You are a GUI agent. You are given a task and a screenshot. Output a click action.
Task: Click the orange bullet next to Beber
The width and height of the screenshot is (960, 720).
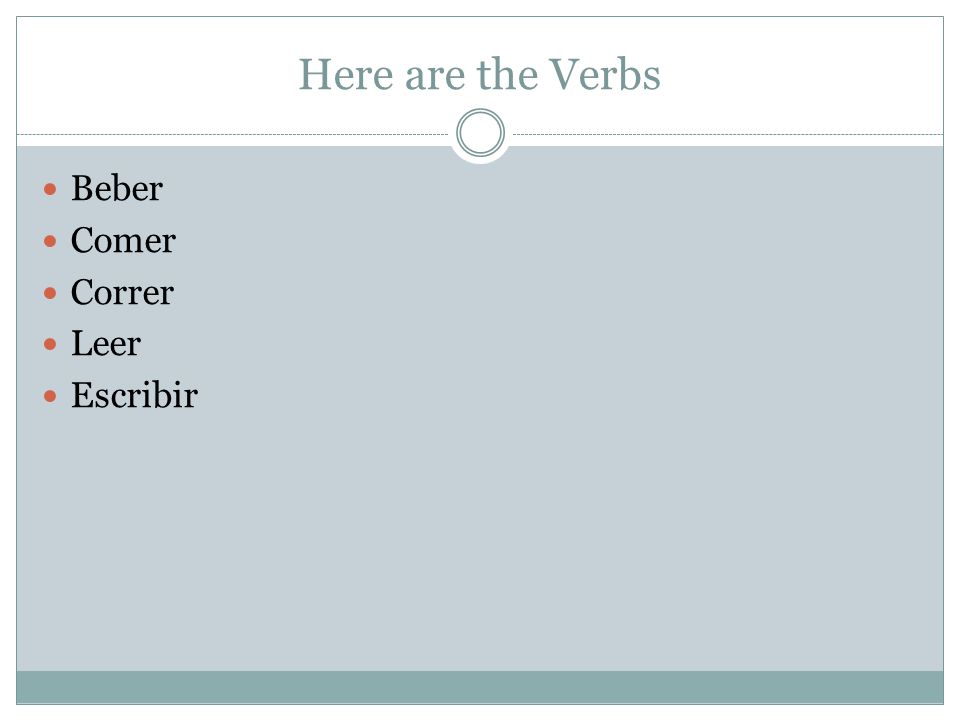coord(50,189)
